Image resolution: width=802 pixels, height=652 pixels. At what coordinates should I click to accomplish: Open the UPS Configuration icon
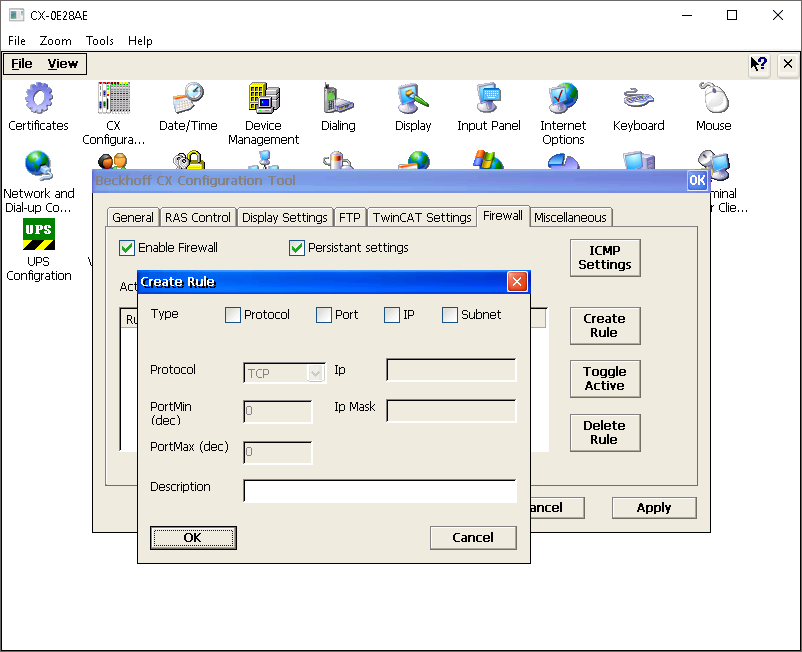point(38,250)
